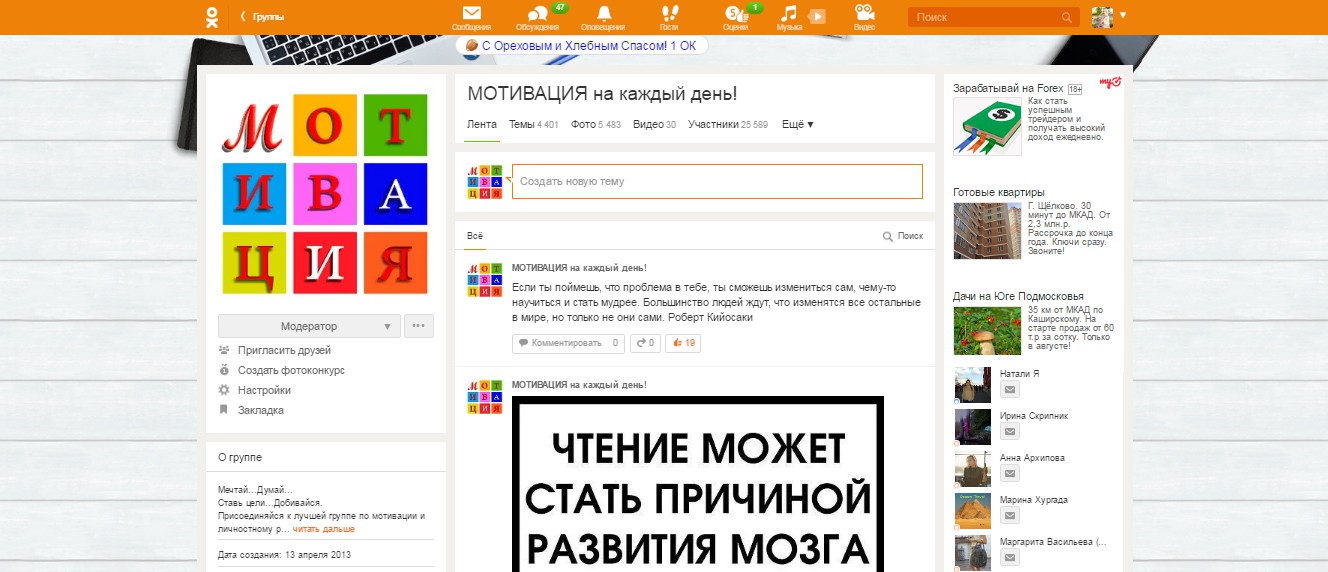
Task: Select the Фото tab
Action: point(595,125)
